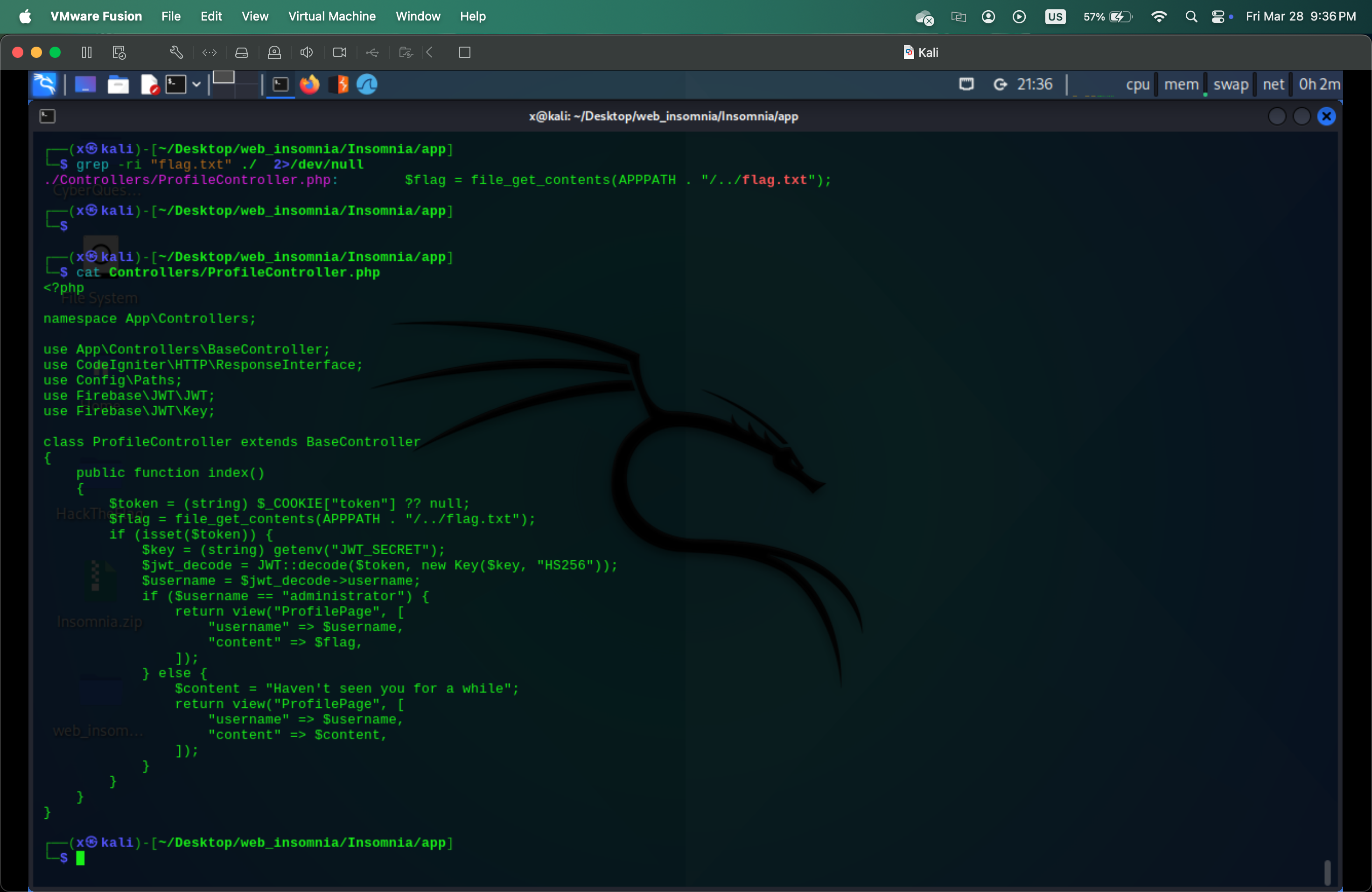
Task: Open the Apple menu
Action: pyautogui.click(x=25, y=16)
